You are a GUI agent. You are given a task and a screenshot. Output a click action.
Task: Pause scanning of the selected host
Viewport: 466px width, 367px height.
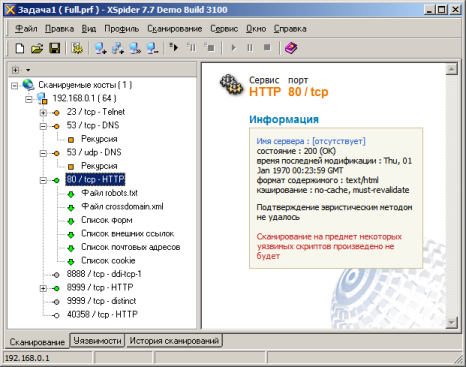pyautogui.click(x=191, y=48)
